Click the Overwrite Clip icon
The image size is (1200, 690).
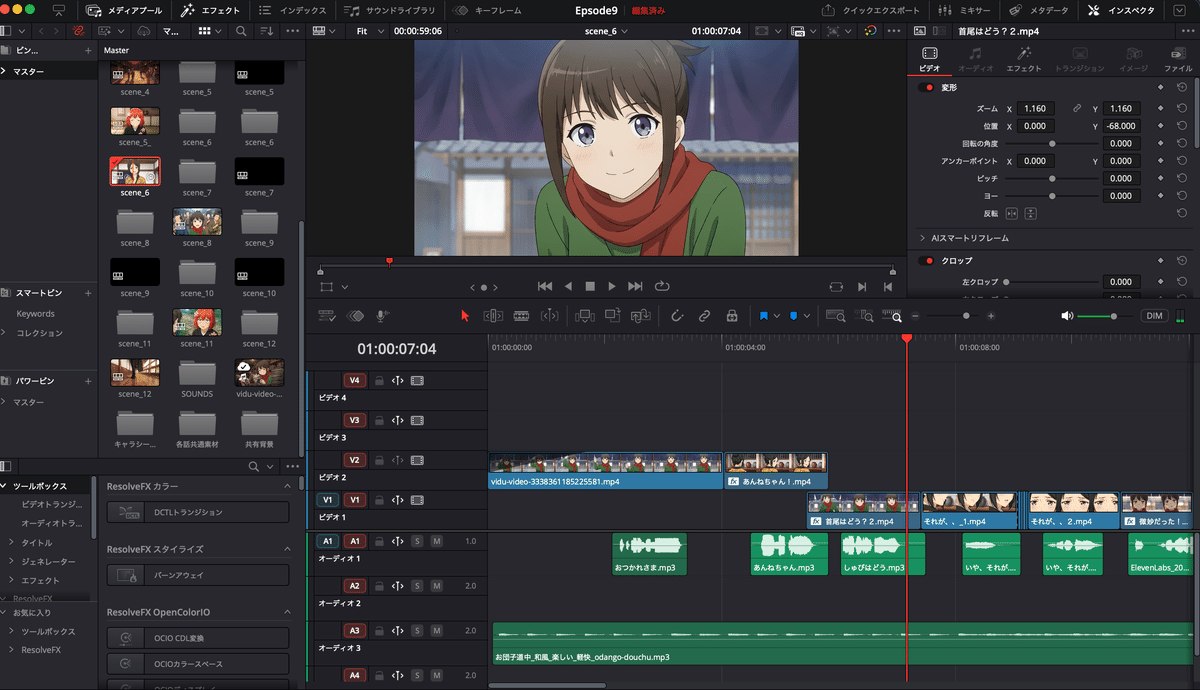coord(613,316)
